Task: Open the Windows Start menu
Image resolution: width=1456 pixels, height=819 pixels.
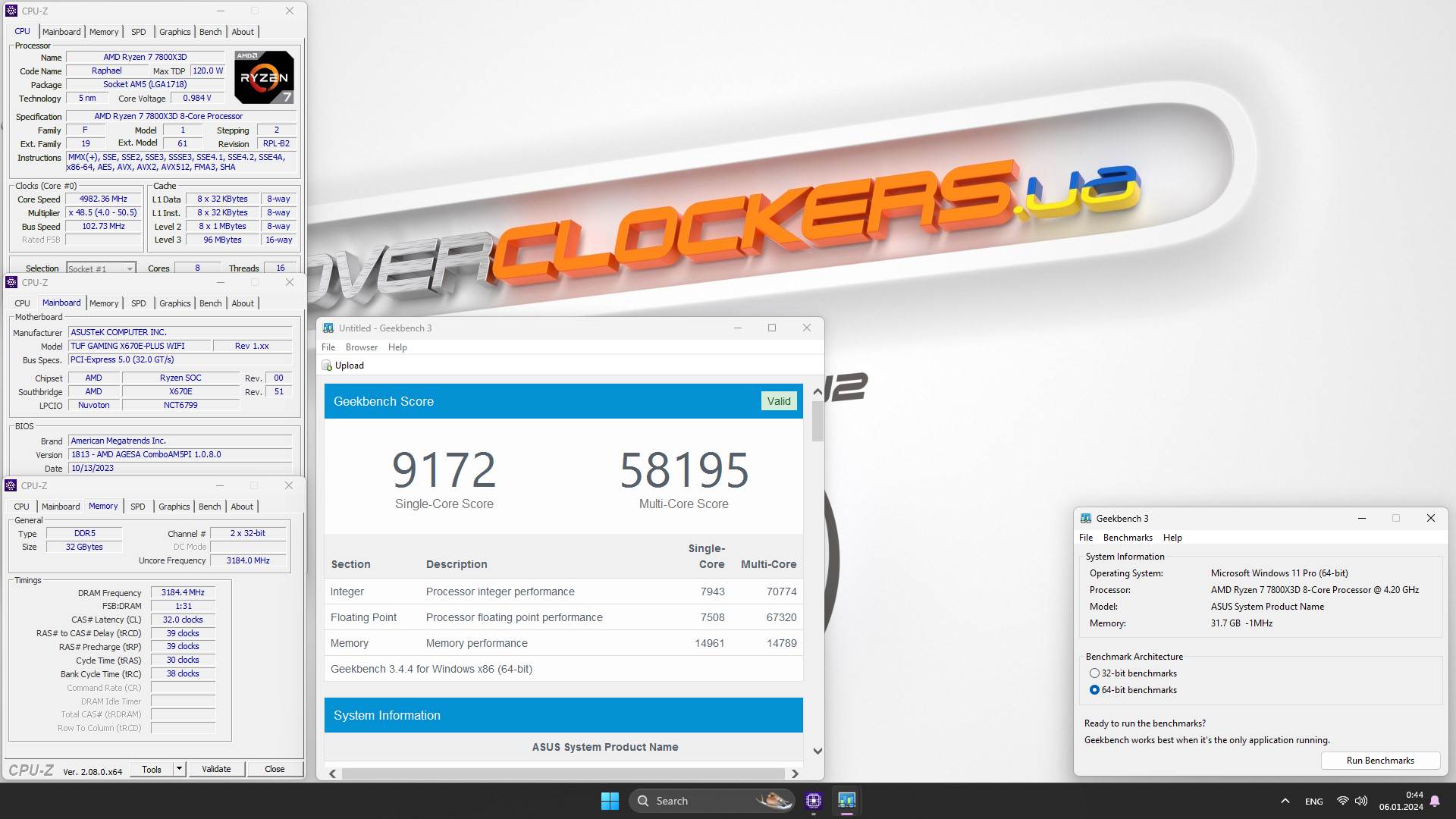Action: tap(610, 801)
